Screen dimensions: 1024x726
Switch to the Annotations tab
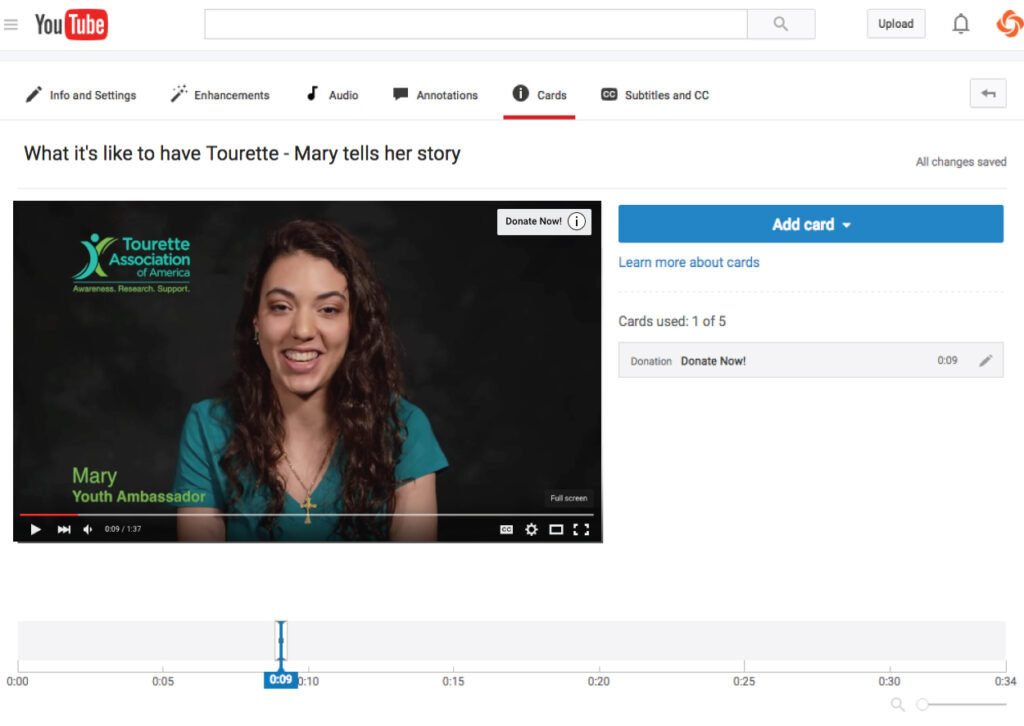[x=435, y=95]
